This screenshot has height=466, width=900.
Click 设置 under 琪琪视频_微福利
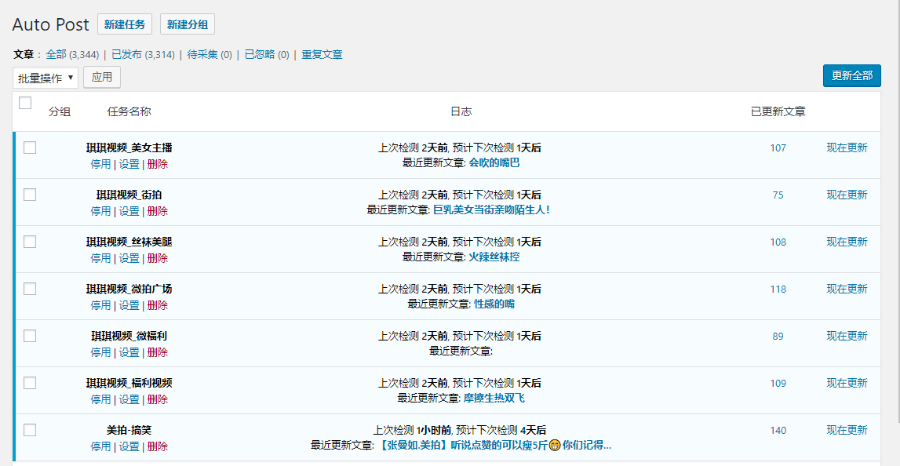coord(129,352)
